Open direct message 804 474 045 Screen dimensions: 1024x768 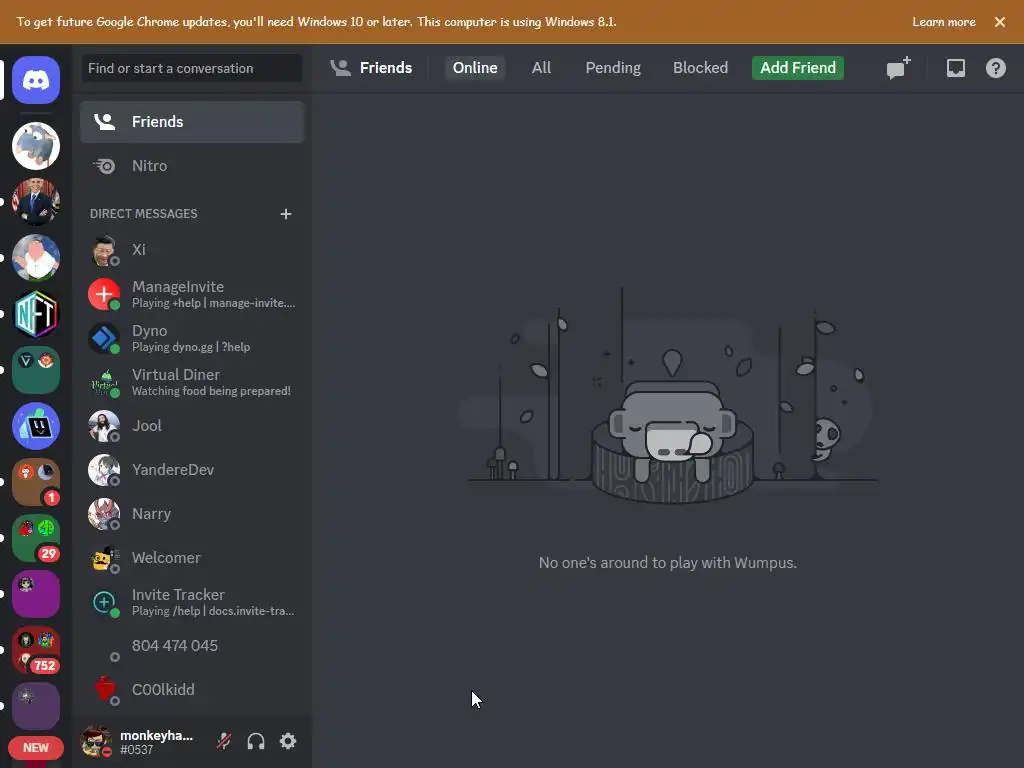click(x=192, y=646)
